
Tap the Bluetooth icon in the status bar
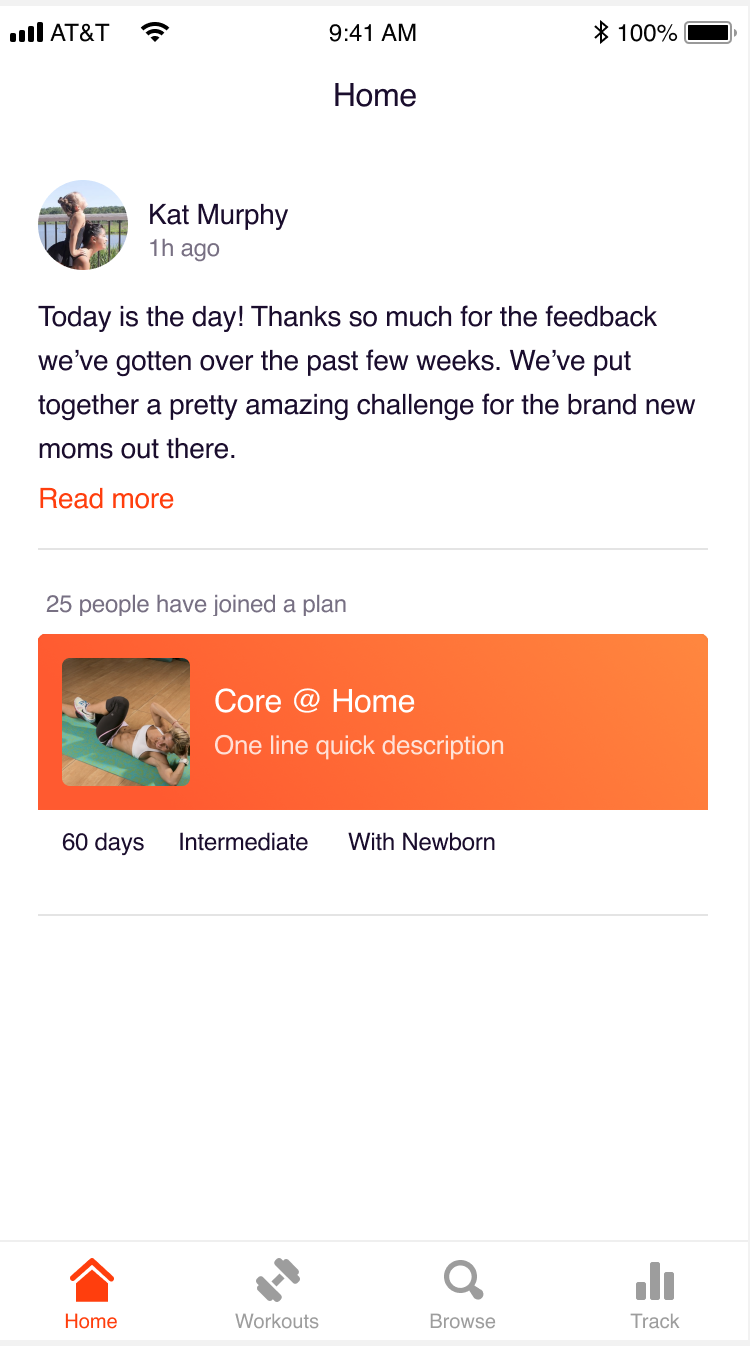[x=601, y=32]
